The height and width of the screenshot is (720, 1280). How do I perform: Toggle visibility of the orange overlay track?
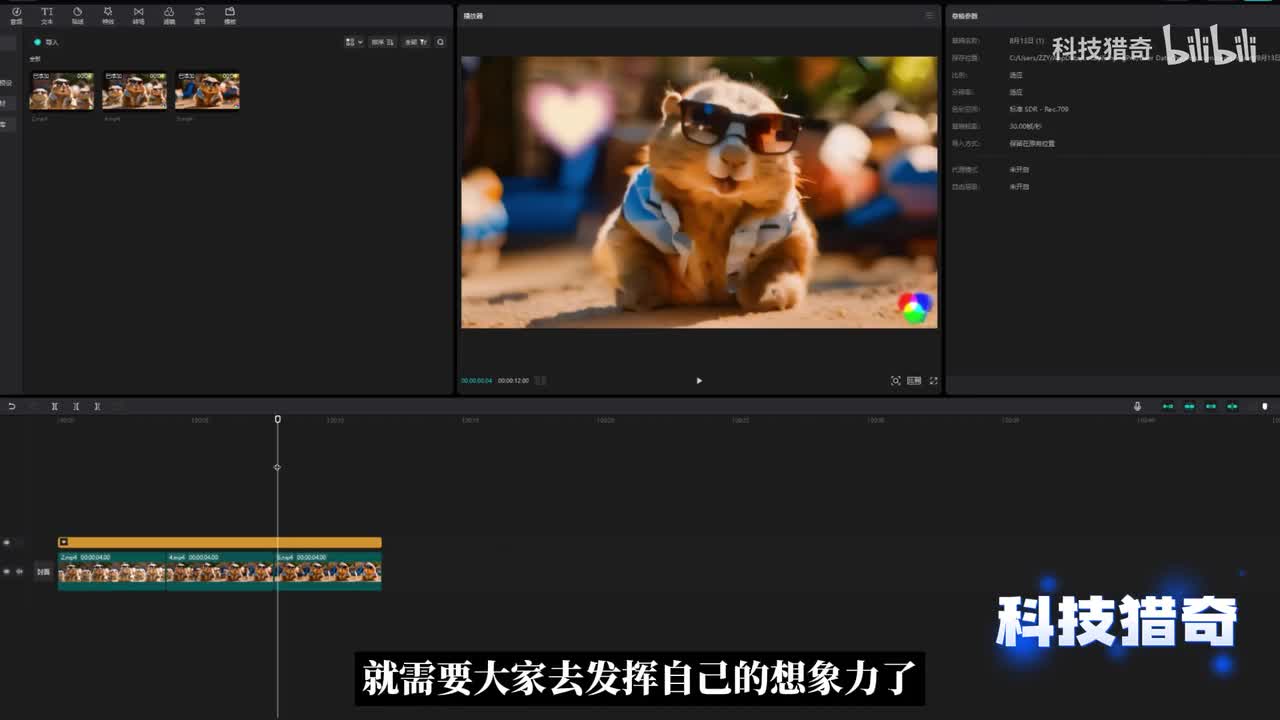pyautogui.click(x=7, y=542)
